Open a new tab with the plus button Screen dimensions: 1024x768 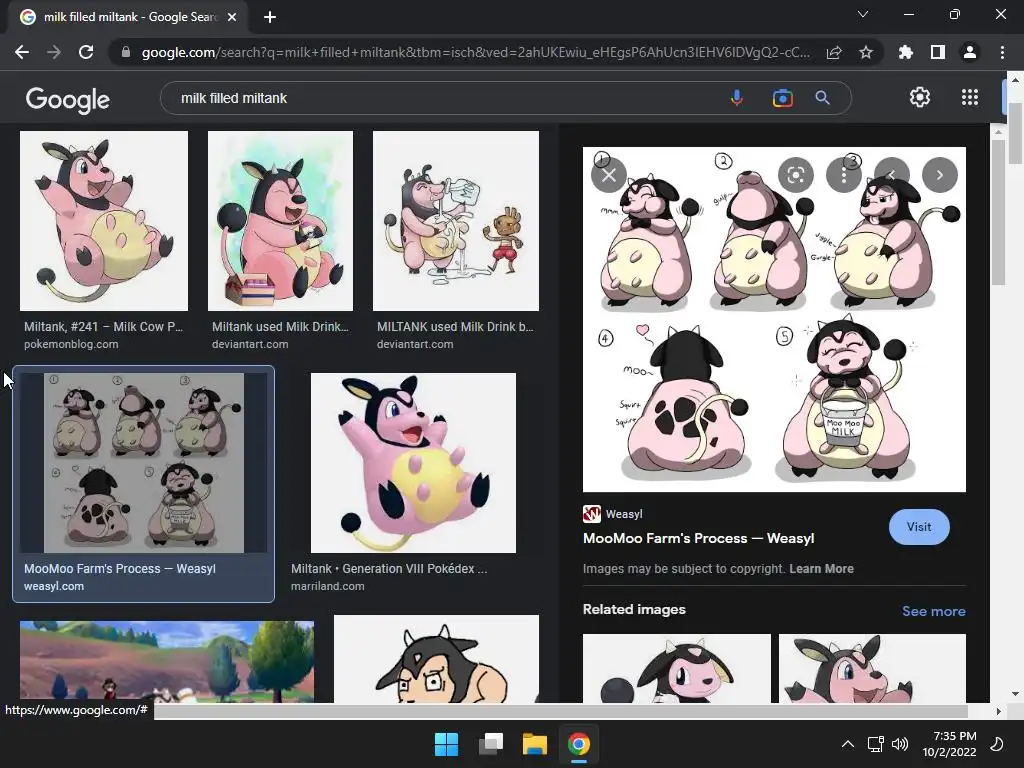pos(270,18)
